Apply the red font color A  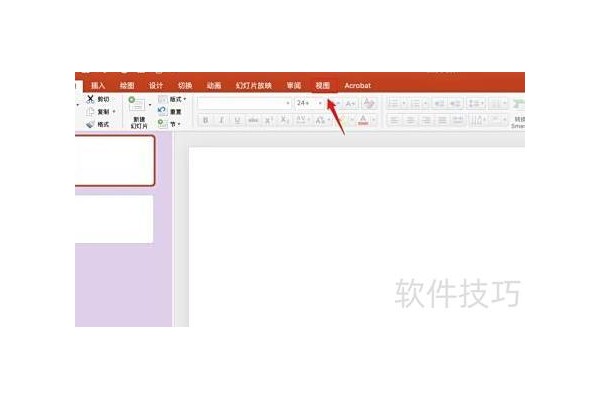(363, 121)
